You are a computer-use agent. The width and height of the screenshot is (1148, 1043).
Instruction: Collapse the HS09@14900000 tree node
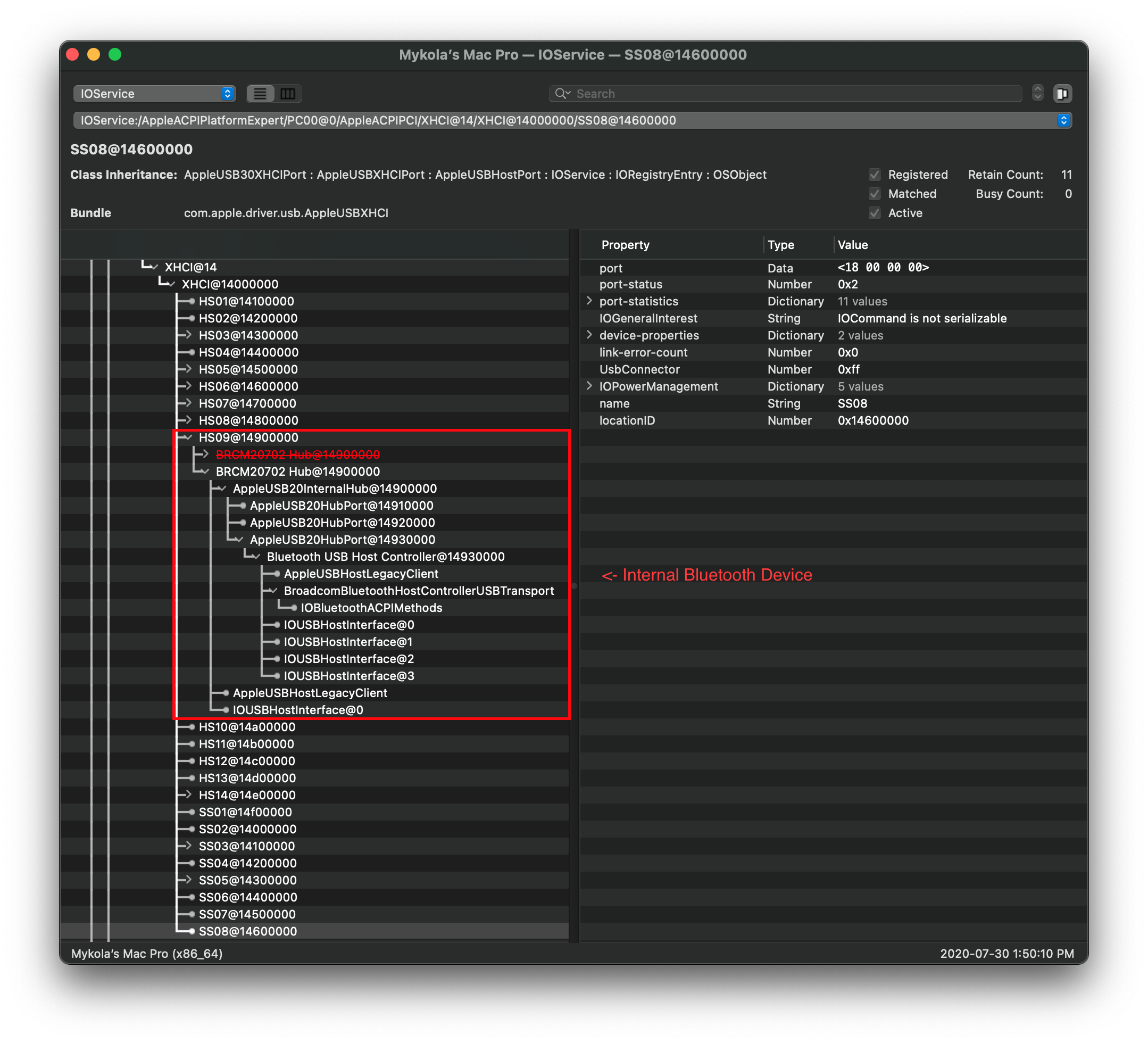click(x=188, y=437)
